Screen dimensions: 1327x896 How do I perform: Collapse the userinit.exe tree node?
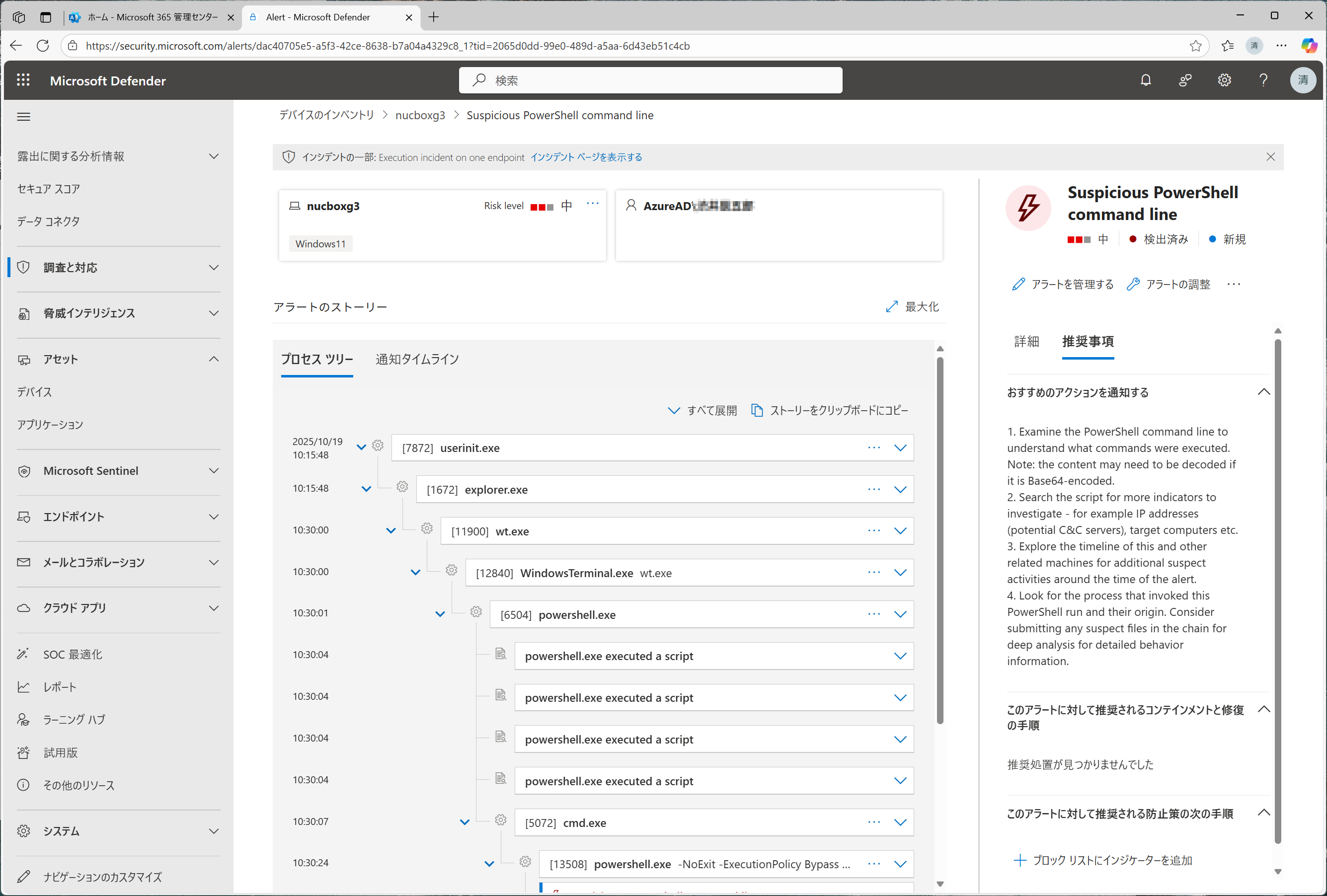[x=361, y=448]
